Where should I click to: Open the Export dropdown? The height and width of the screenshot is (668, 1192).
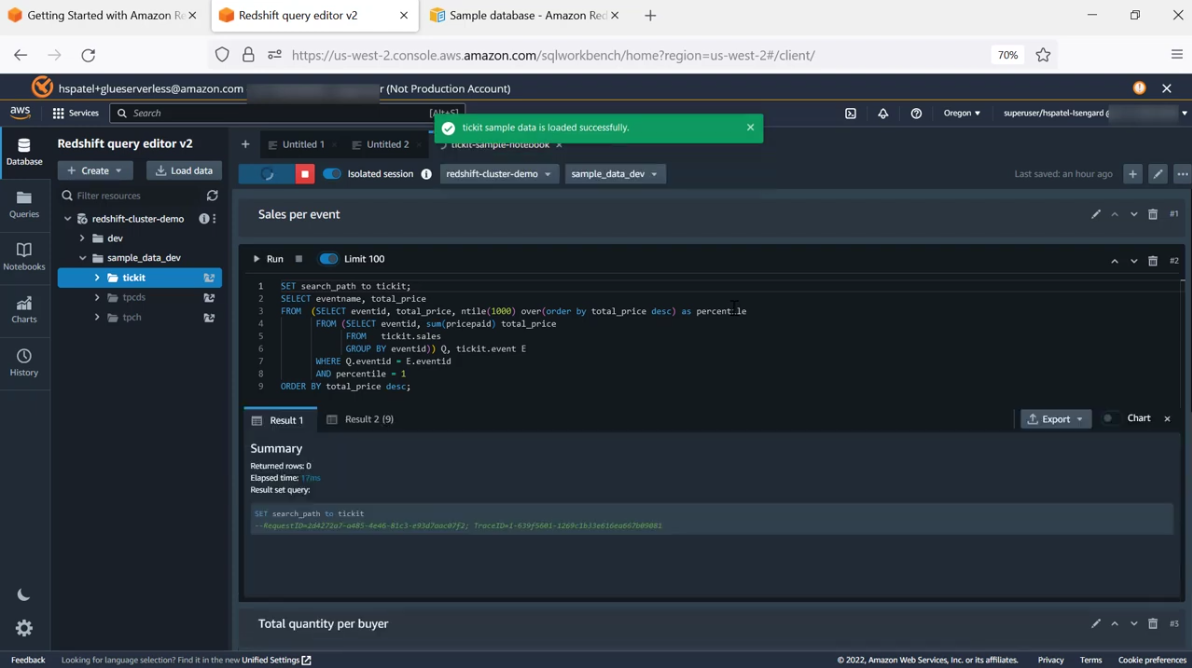click(x=1055, y=419)
